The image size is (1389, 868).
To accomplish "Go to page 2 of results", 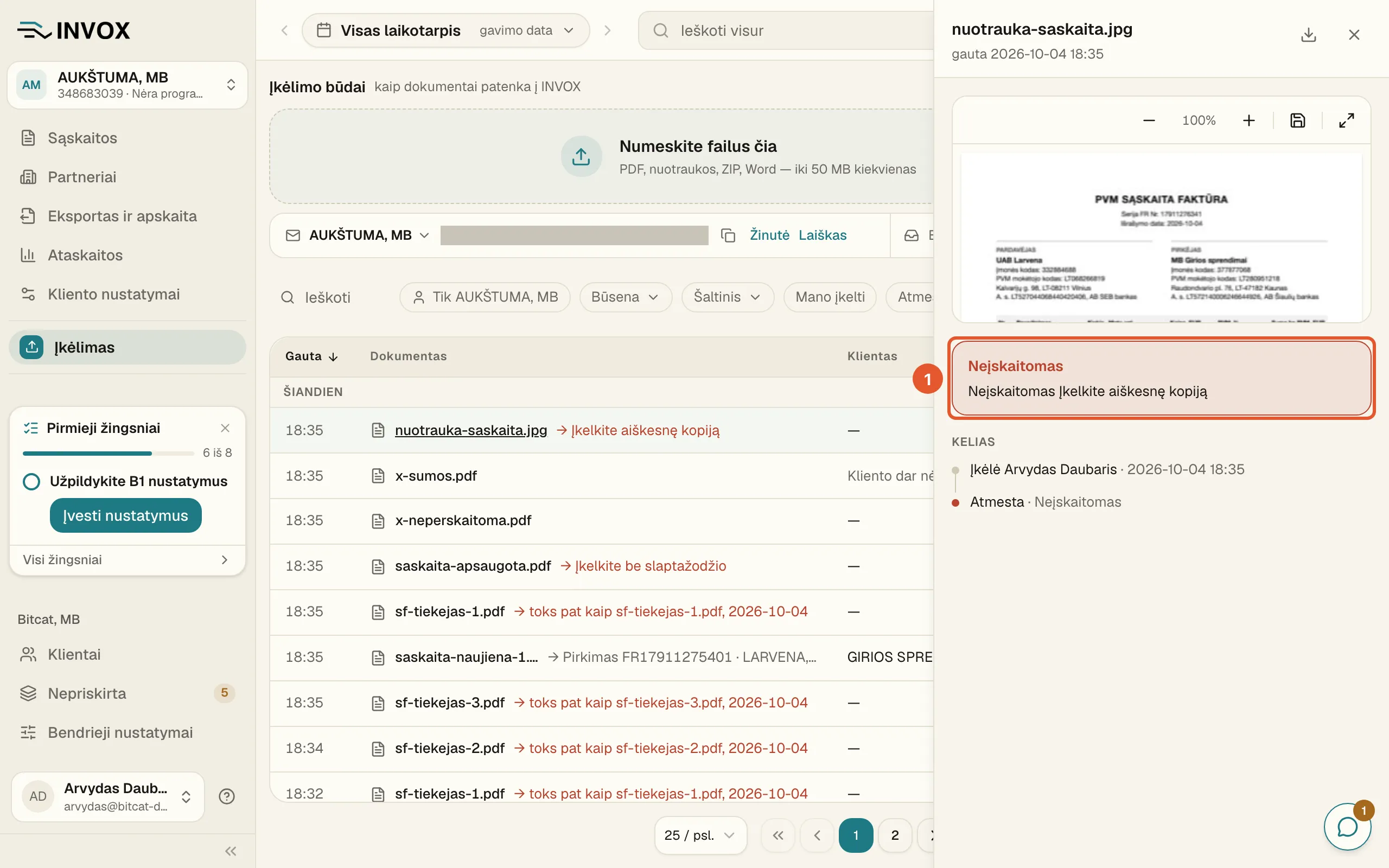I will click(895, 835).
